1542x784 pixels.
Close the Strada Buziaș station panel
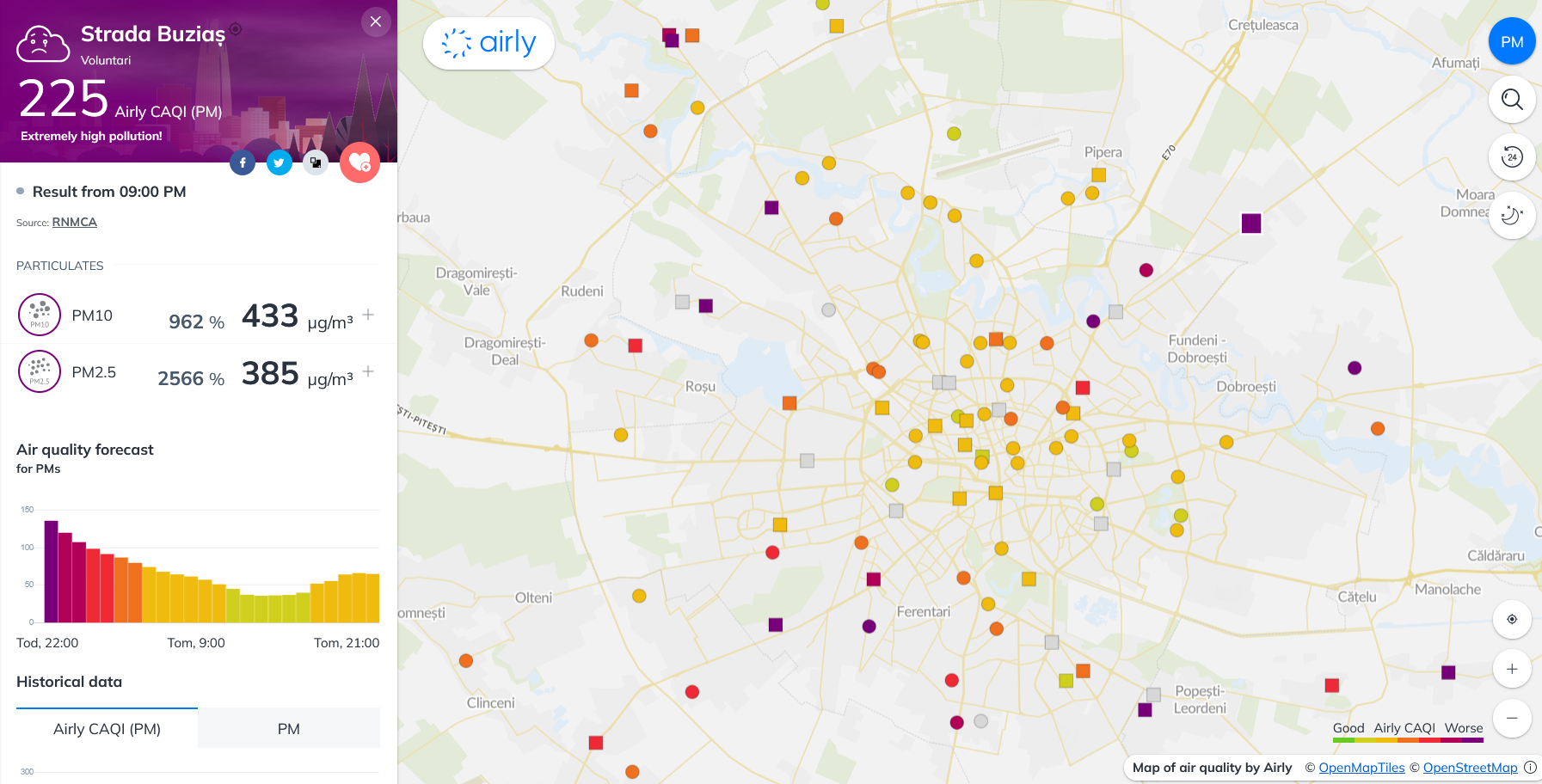[376, 22]
